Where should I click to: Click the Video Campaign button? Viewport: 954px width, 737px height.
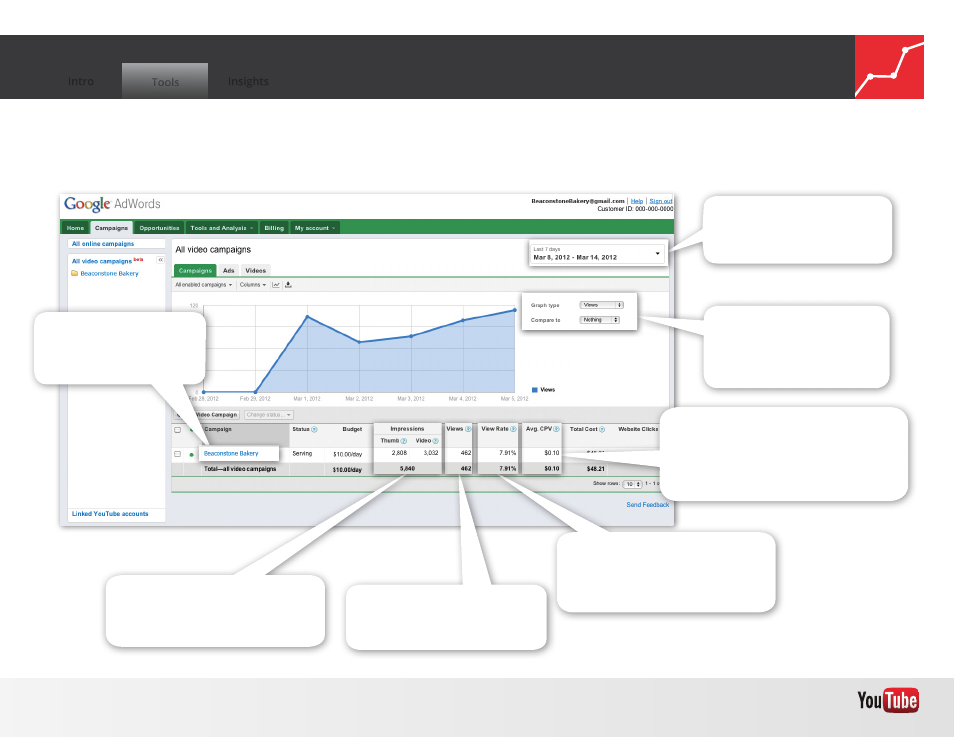pos(215,414)
